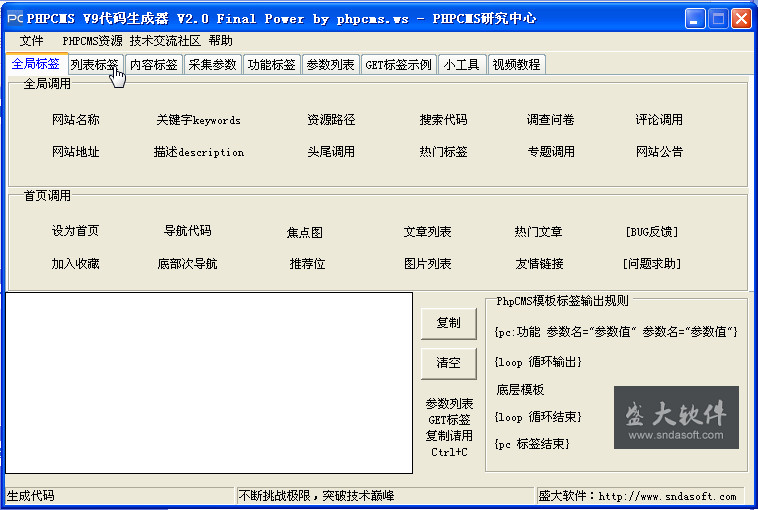Click the 复制 button
The height and width of the screenshot is (510, 758).
[x=449, y=323]
